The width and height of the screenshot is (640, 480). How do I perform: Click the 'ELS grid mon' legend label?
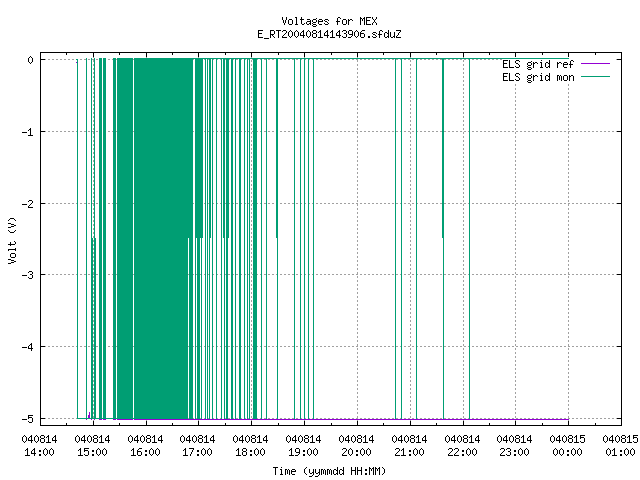click(538, 77)
